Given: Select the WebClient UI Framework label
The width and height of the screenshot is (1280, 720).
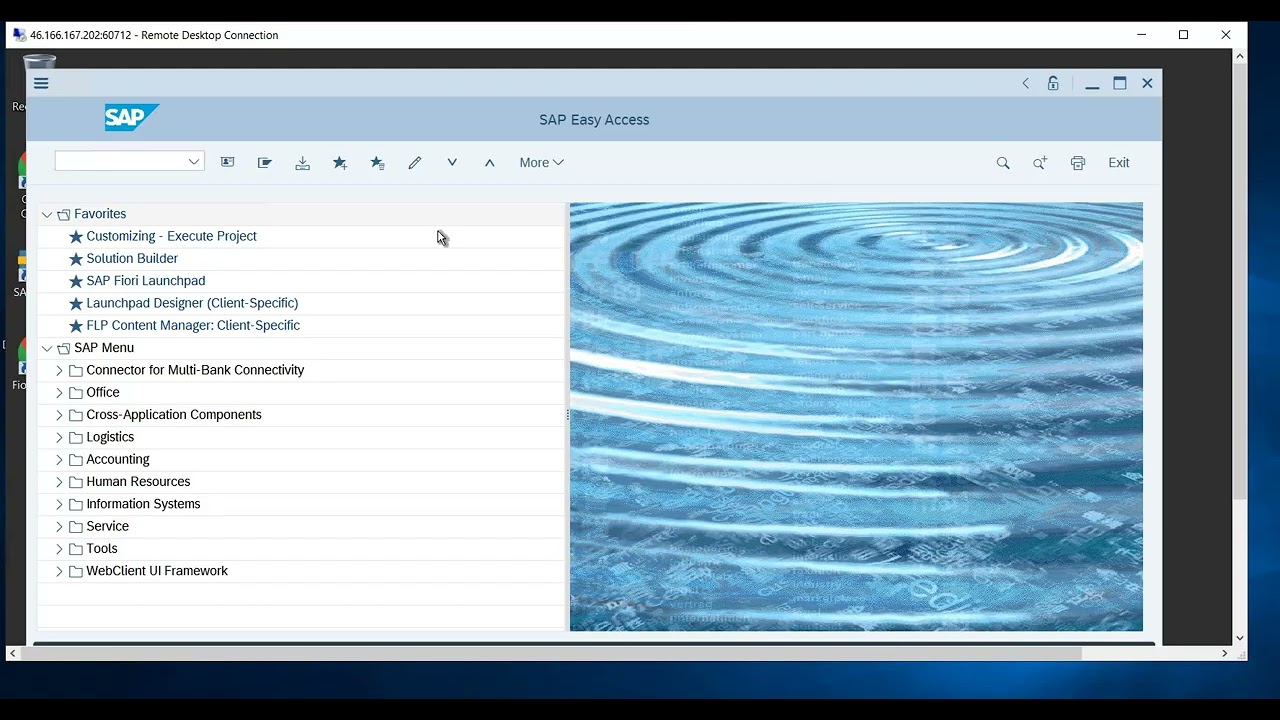Looking at the screenshot, I should click(x=157, y=571).
